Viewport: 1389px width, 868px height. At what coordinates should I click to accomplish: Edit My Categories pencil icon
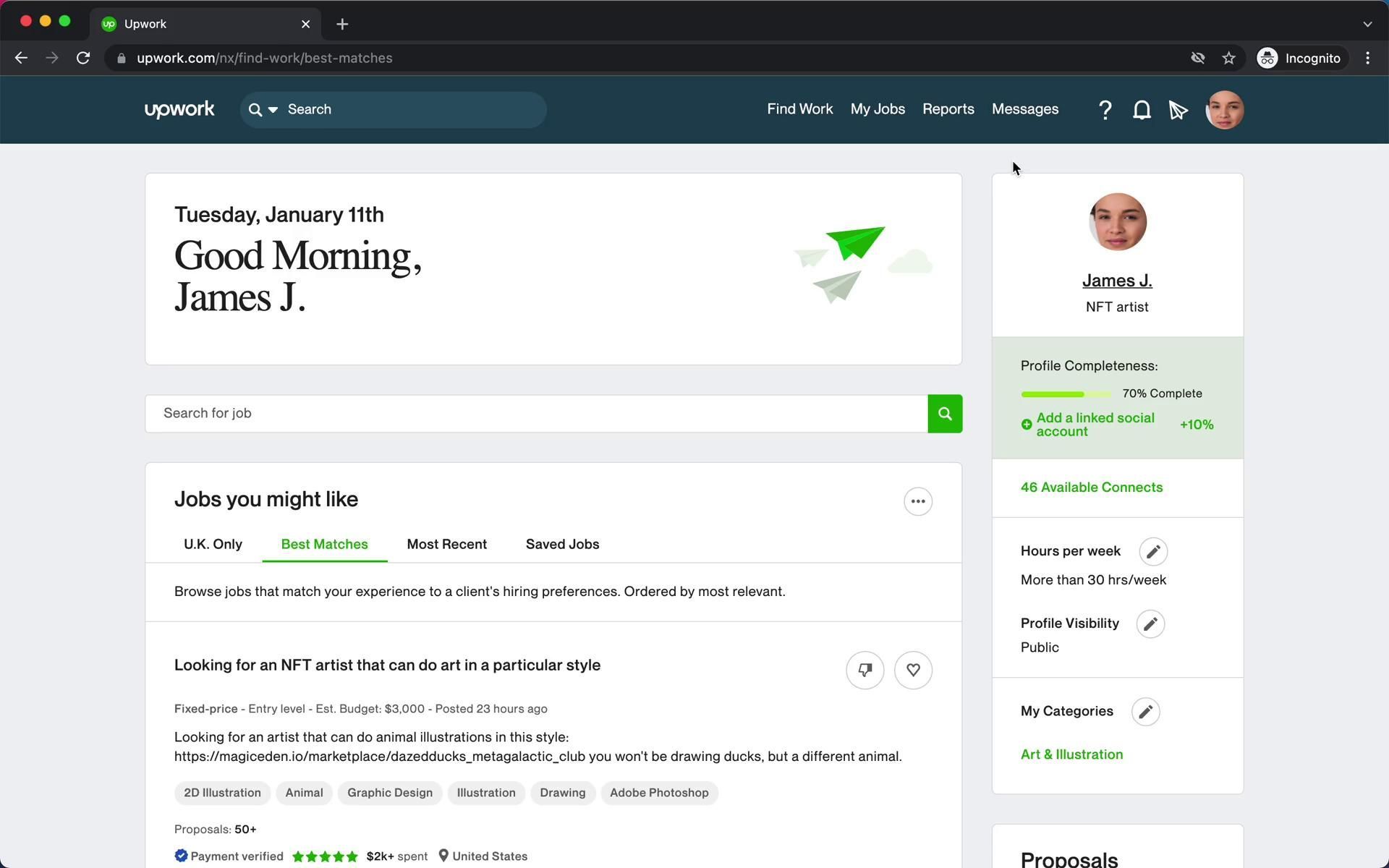pyautogui.click(x=1145, y=712)
